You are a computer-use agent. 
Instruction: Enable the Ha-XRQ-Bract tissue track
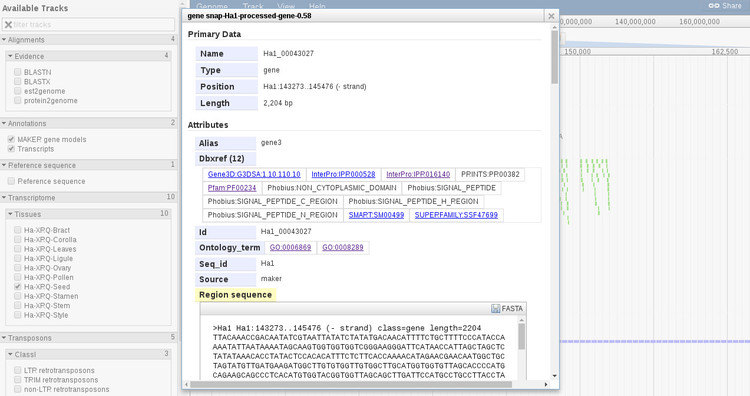(x=18, y=230)
